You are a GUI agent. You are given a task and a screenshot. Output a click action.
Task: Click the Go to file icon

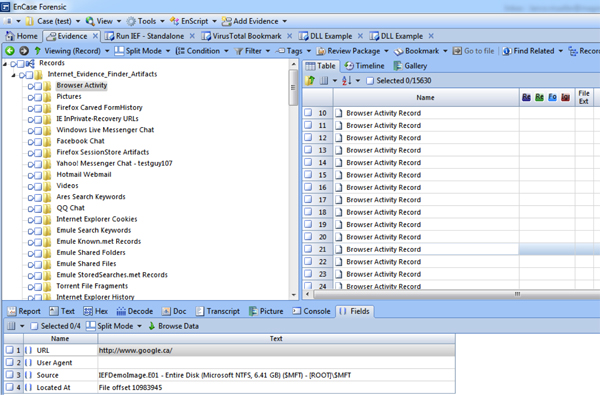(x=457, y=51)
